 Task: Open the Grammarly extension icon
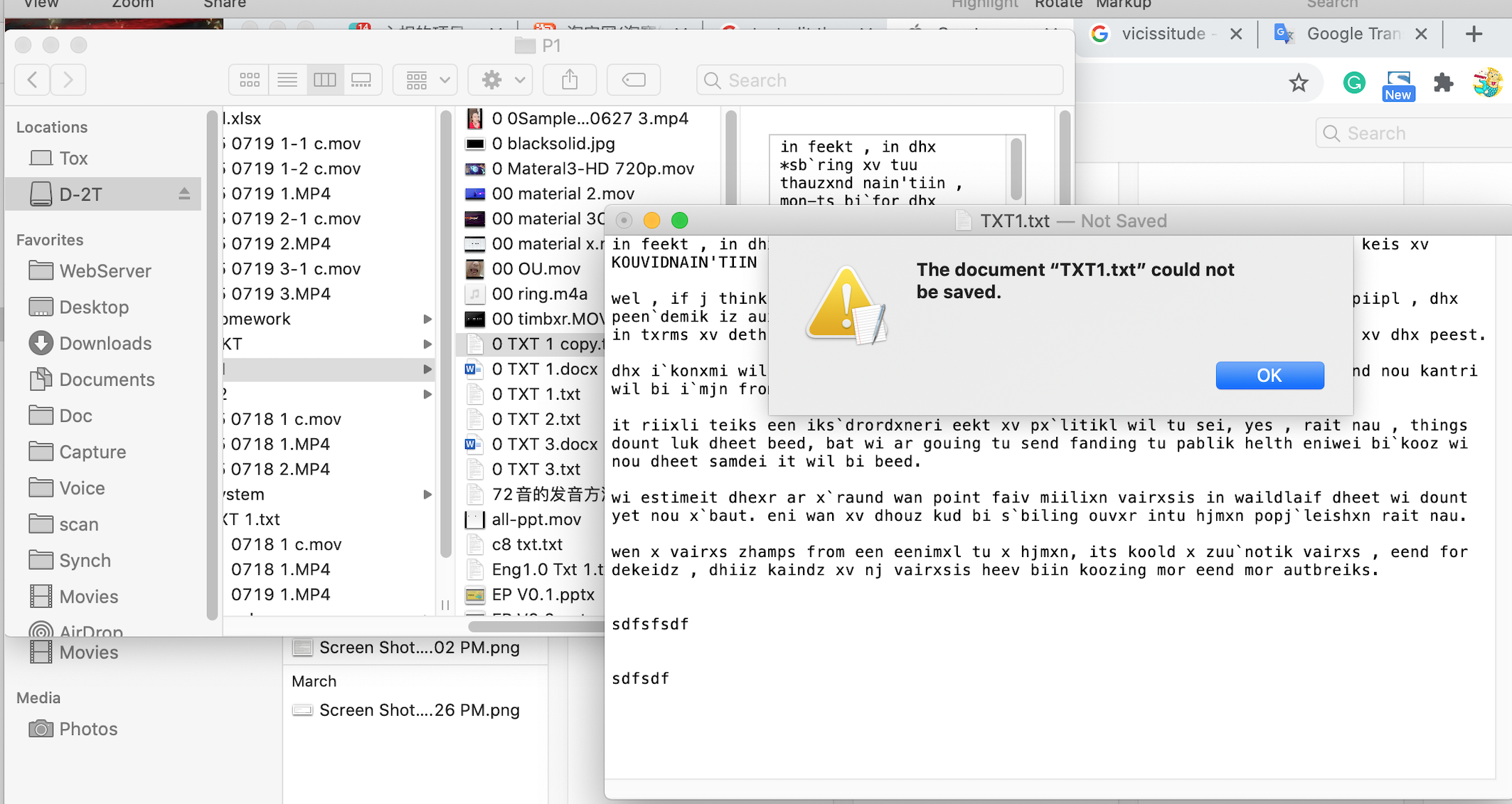(1353, 83)
